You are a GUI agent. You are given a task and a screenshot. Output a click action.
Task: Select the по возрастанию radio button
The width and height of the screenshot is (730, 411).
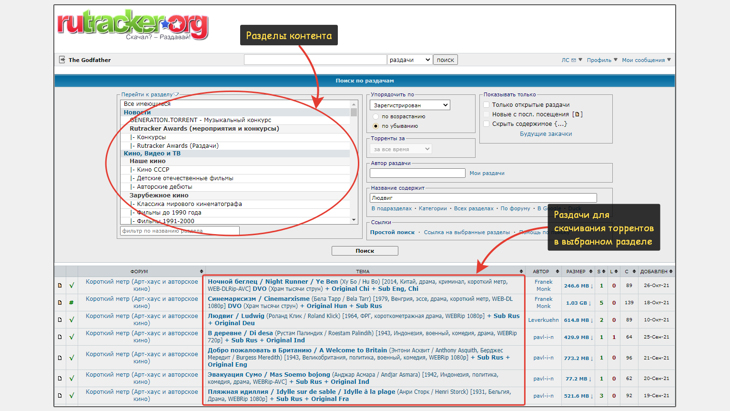376,116
